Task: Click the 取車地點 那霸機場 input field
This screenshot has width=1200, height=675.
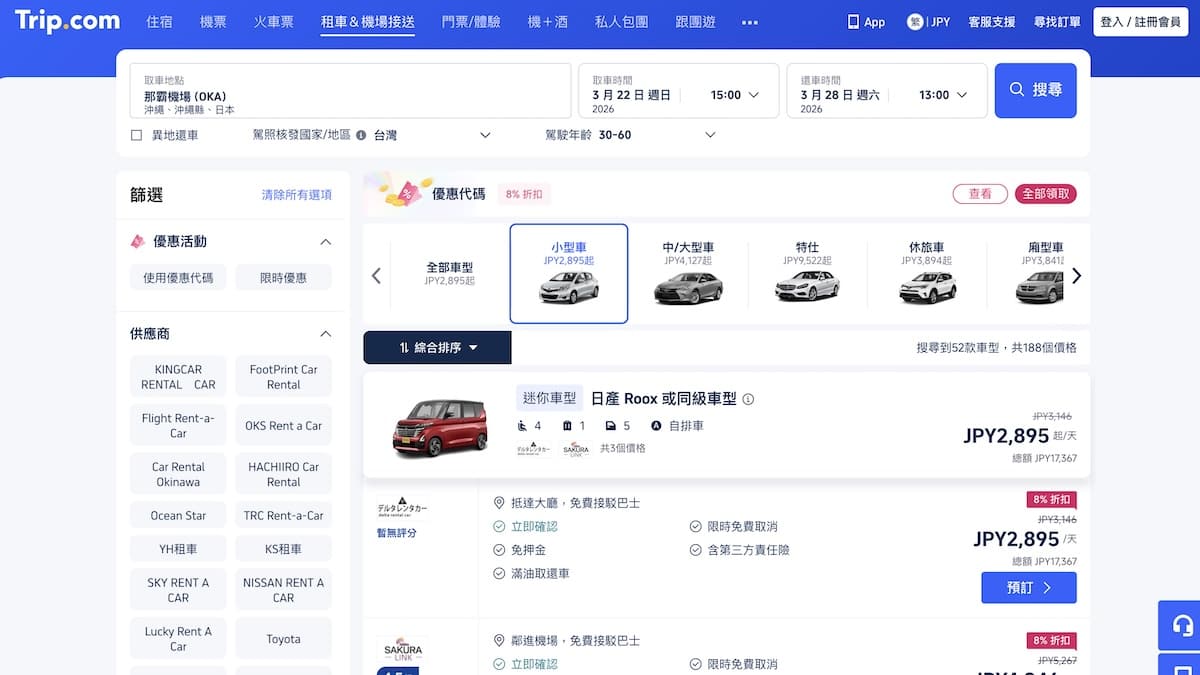Action: pos(350,91)
